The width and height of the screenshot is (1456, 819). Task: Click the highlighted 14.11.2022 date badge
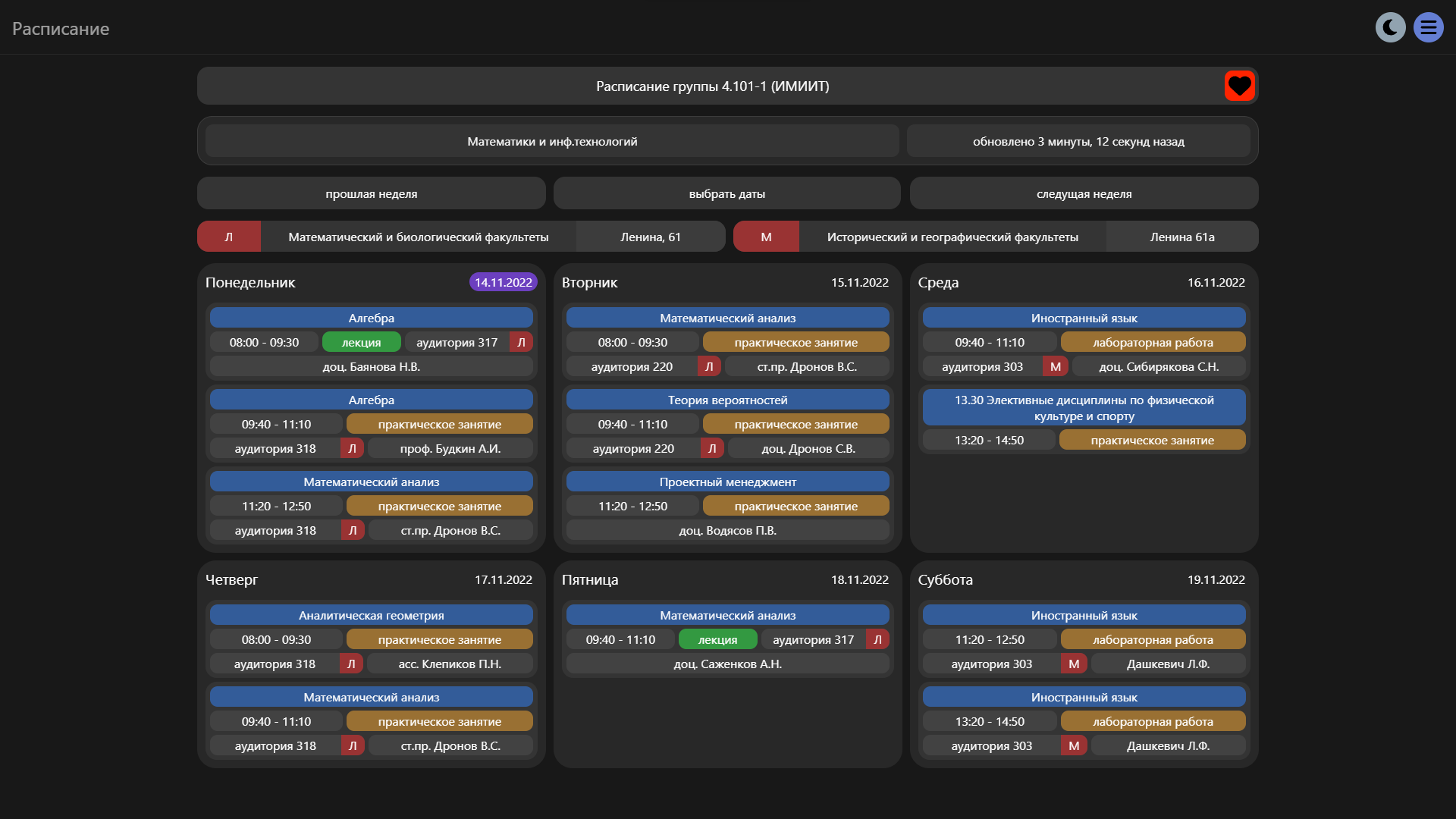(504, 282)
